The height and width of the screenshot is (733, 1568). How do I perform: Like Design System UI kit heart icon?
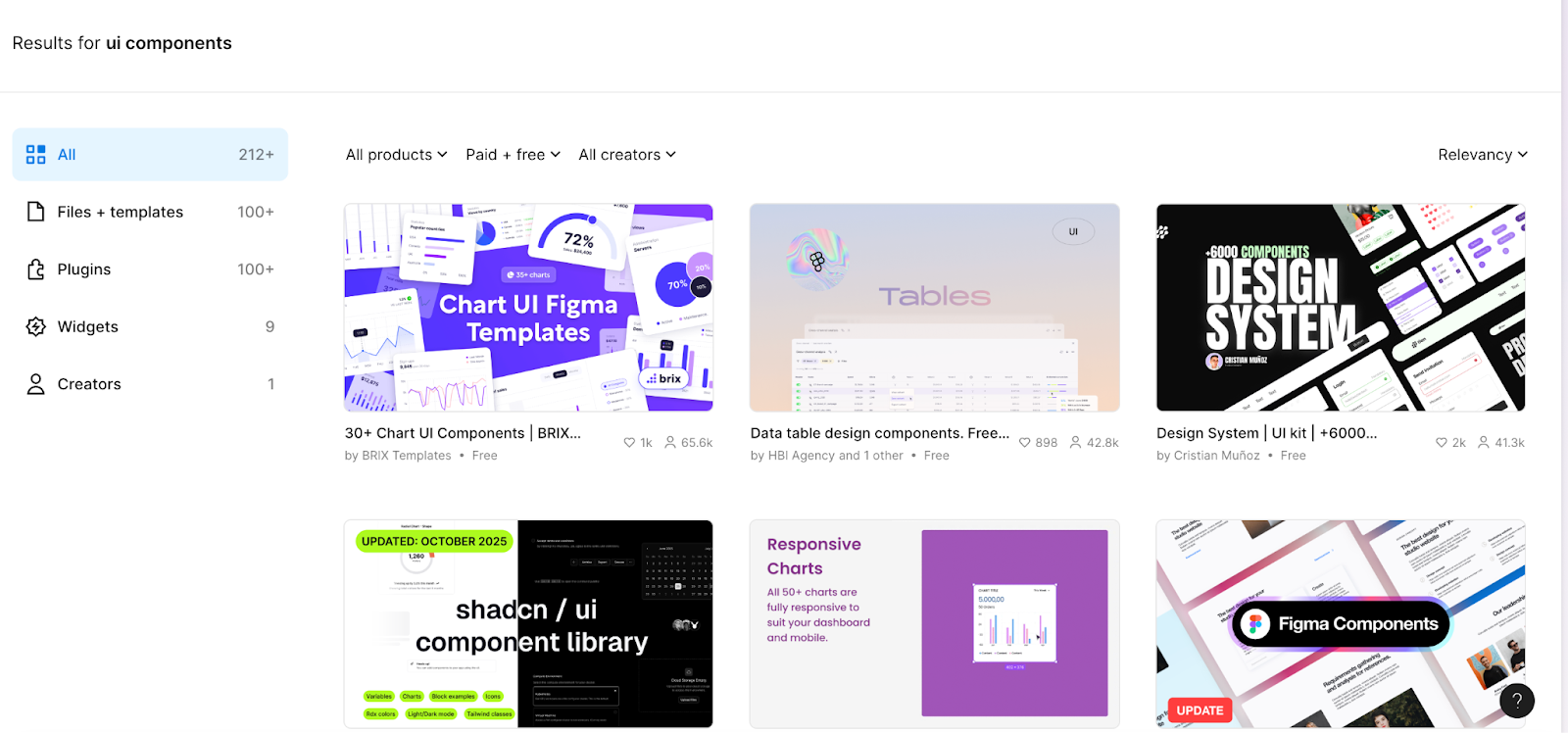(x=1442, y=443)
